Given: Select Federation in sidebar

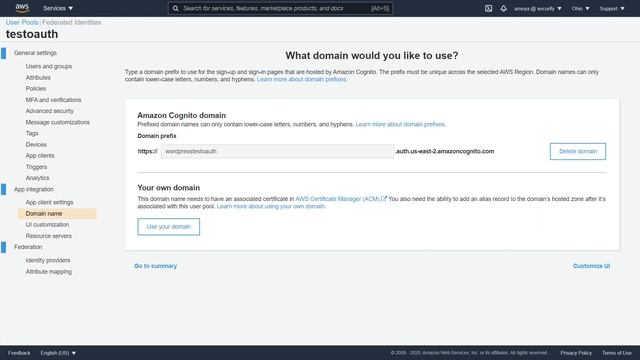Looking at the screenshot, I should (x=28, y=247).
